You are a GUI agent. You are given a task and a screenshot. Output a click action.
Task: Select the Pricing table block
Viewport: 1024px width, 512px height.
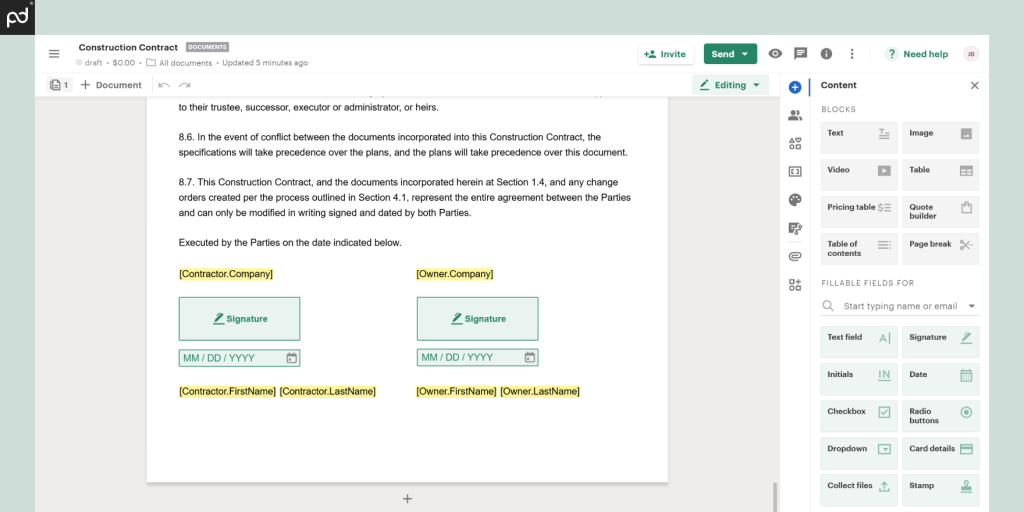tap(859, 212)
